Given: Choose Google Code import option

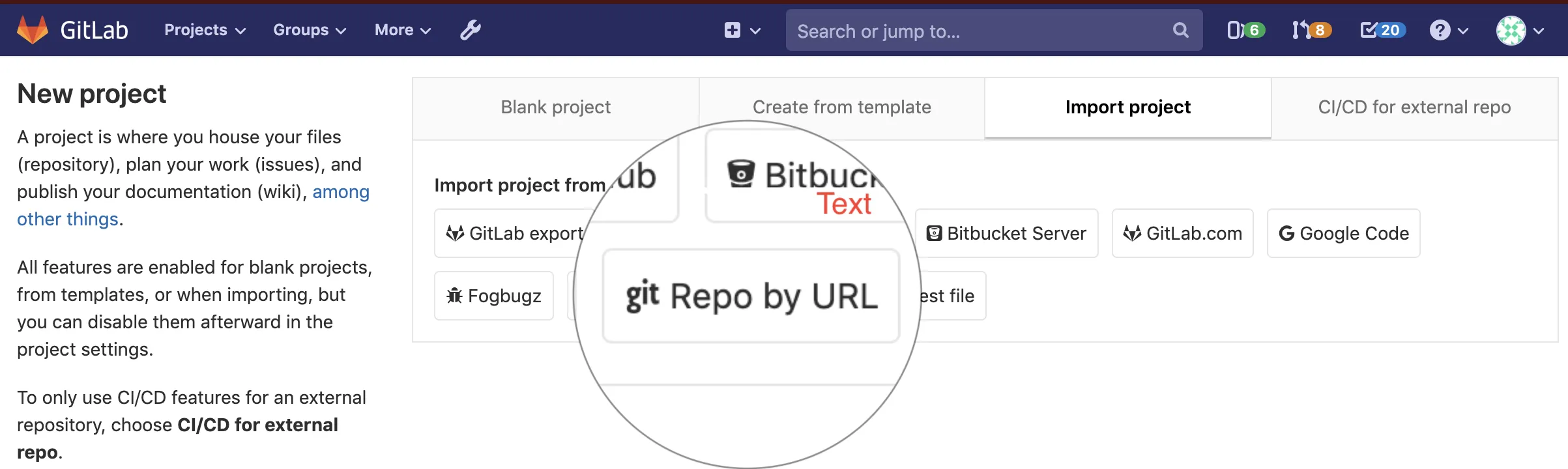Looking at the screenshot, I should (x=1343, y=233).
